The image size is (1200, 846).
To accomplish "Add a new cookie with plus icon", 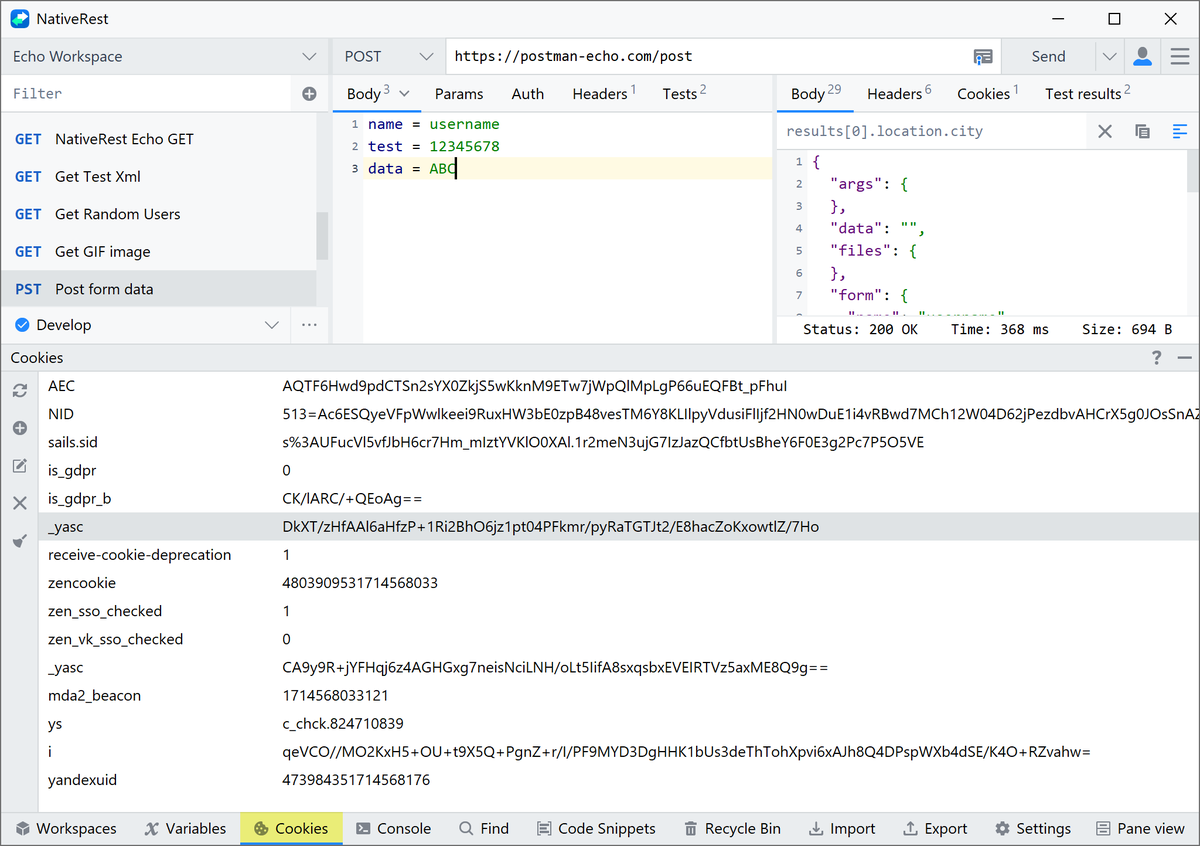I will coord(19,428).
